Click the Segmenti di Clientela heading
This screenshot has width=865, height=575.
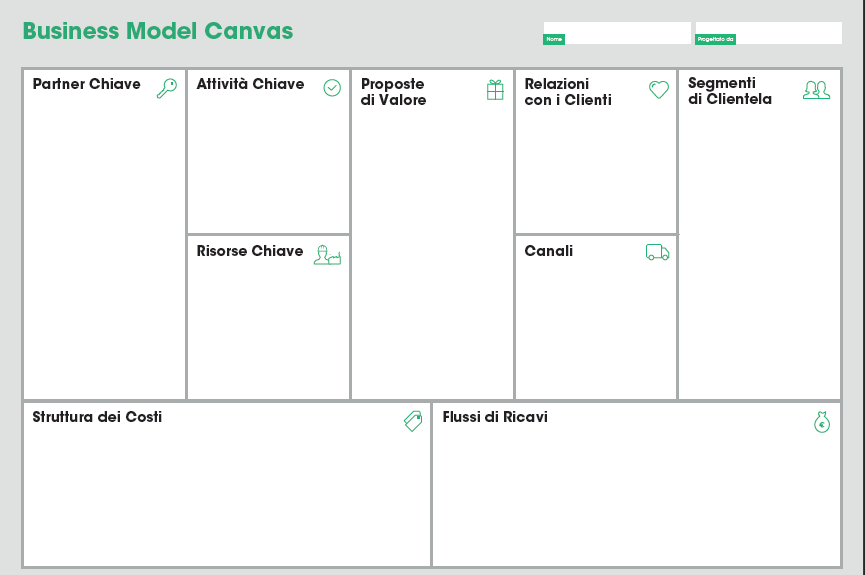coord(730,91)
